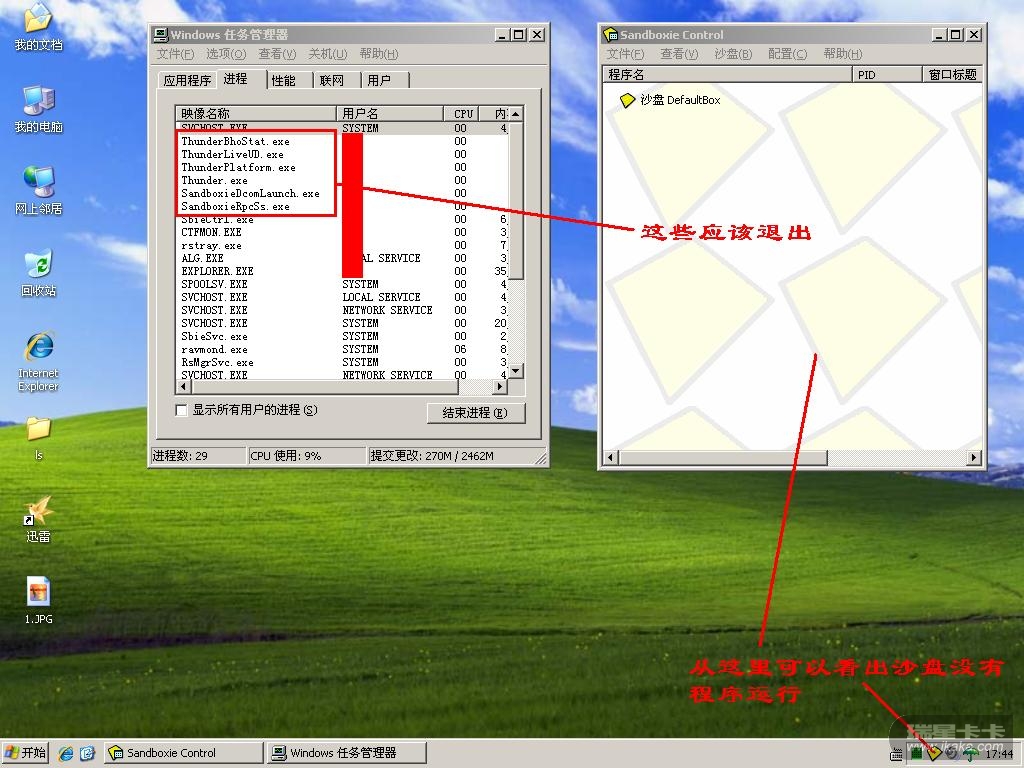Sort processes by 用户名 column header
Screen dimensions: 1024x768
tap(390, 114)
